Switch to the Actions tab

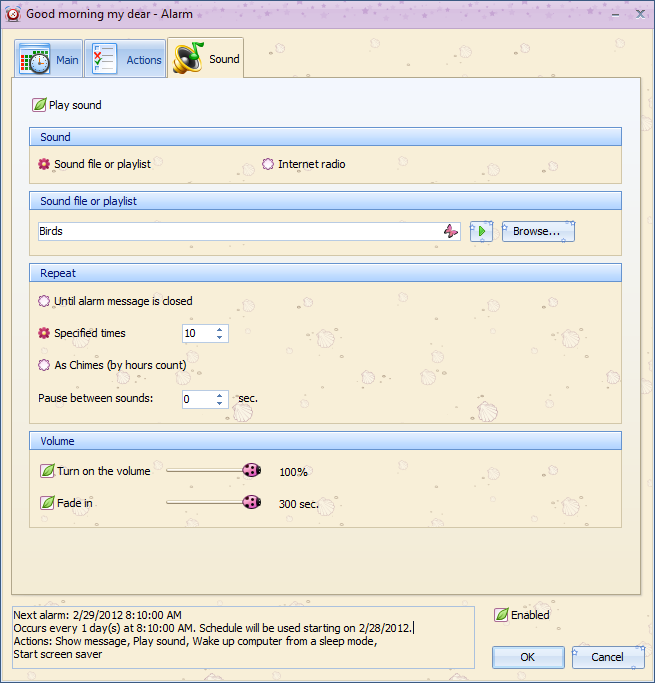(125, 59)
